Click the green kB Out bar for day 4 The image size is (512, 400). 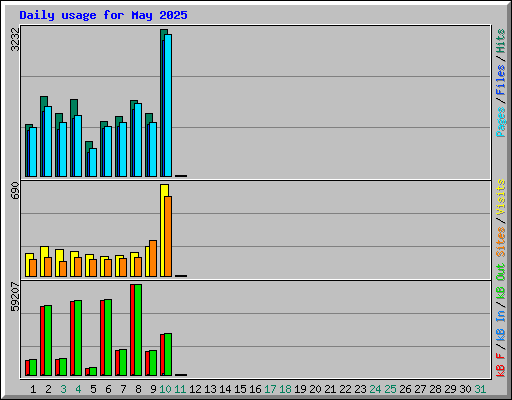point(78,338)
